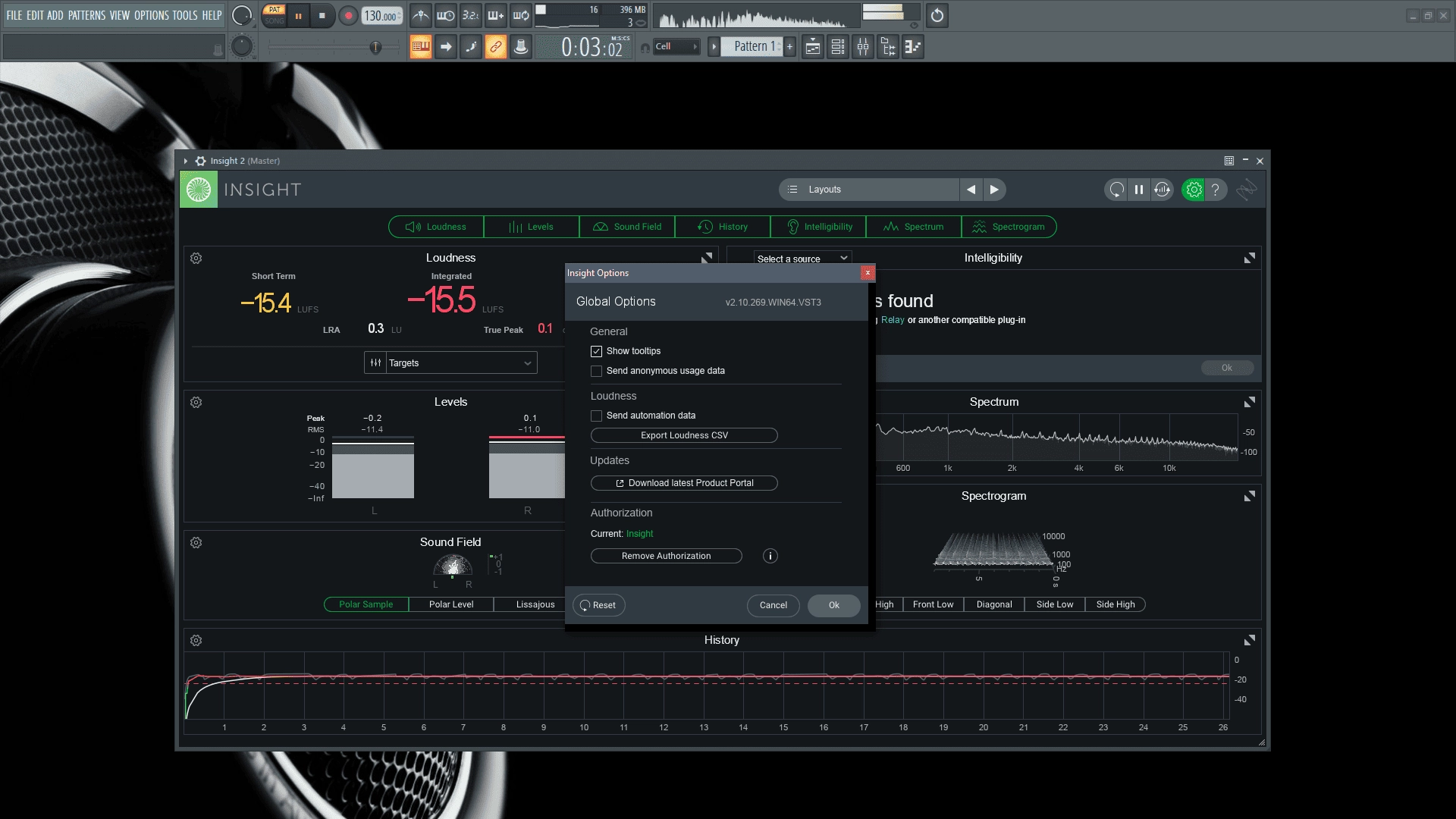Open the PATTERNS menu
Viewport: 1456px width, 819px height.
coord(87,15)
